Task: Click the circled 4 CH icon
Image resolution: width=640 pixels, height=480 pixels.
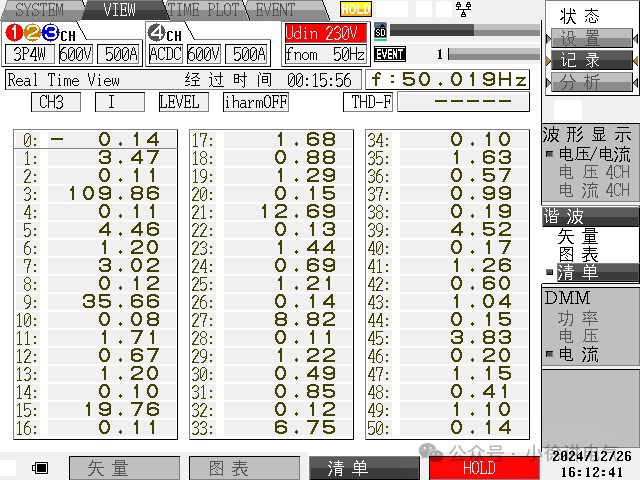Action: tap(156, 33)
